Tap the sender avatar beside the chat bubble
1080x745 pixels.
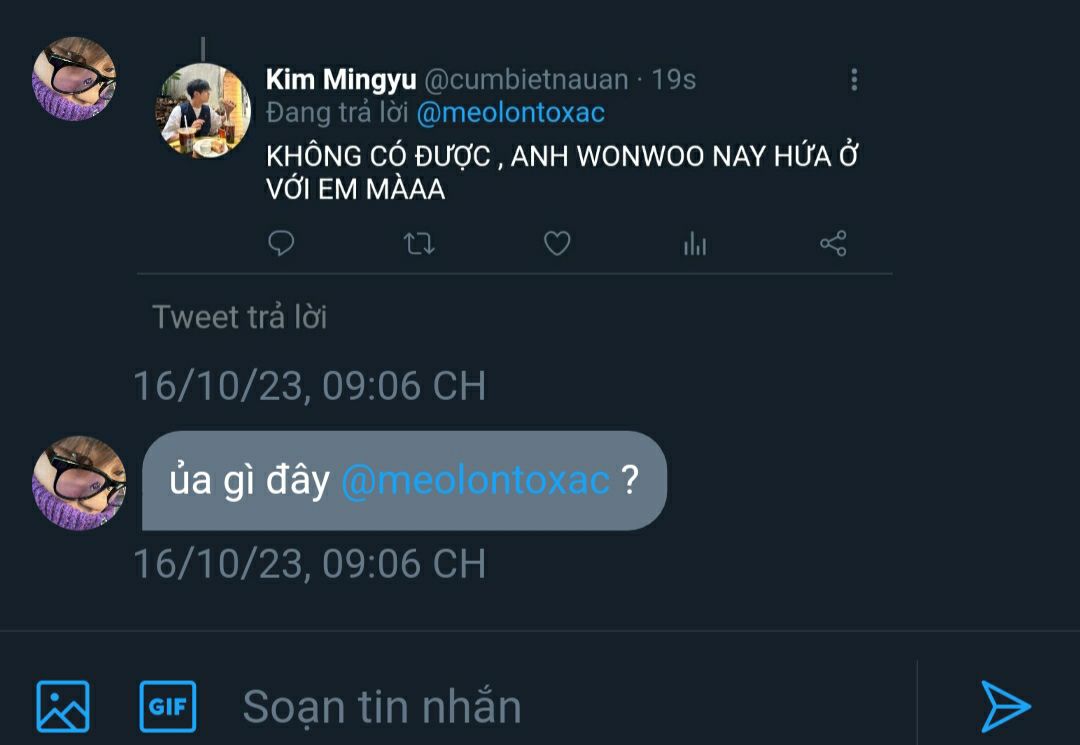coord(79,483)
